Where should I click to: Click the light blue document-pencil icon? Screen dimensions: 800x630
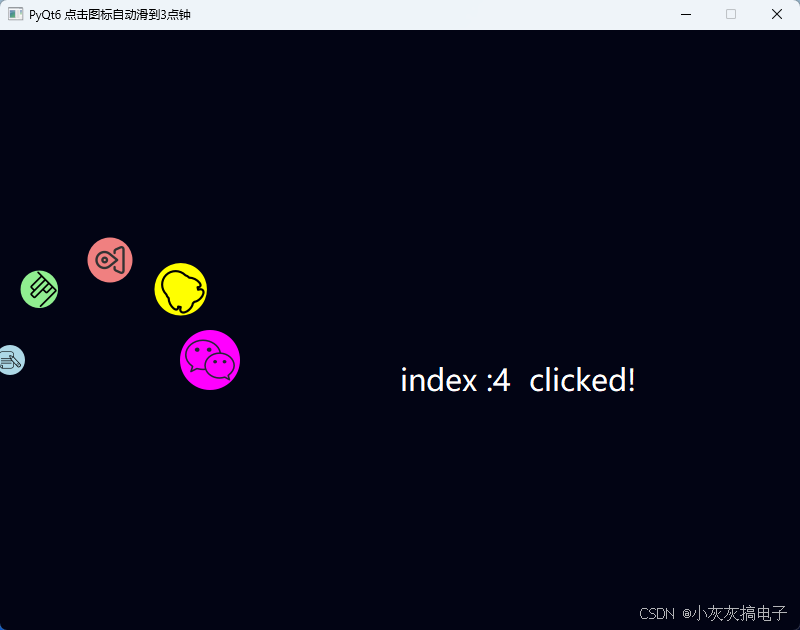click(x=11, y=360)
